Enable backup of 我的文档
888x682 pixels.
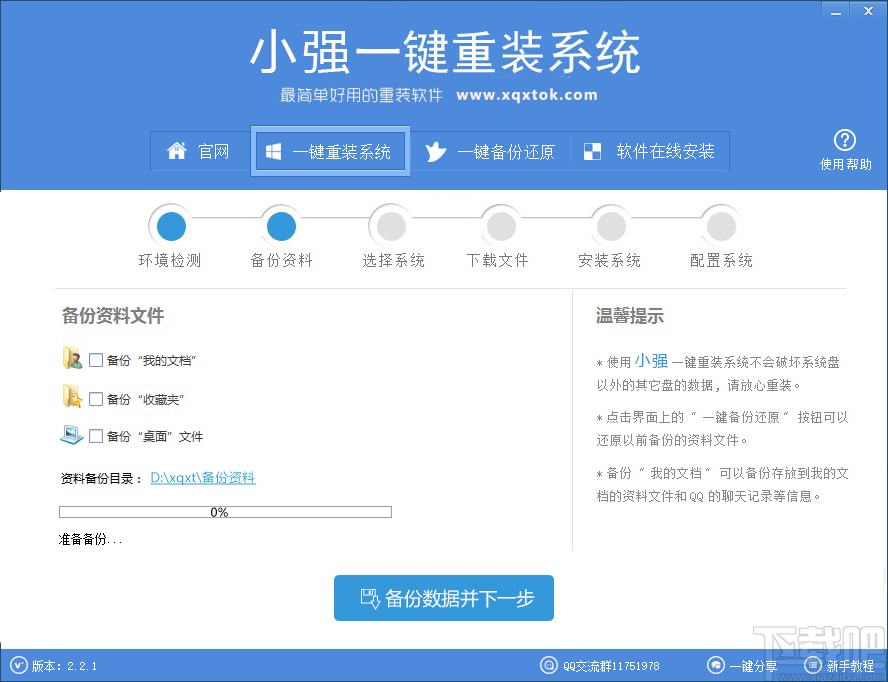pos(94,357)
